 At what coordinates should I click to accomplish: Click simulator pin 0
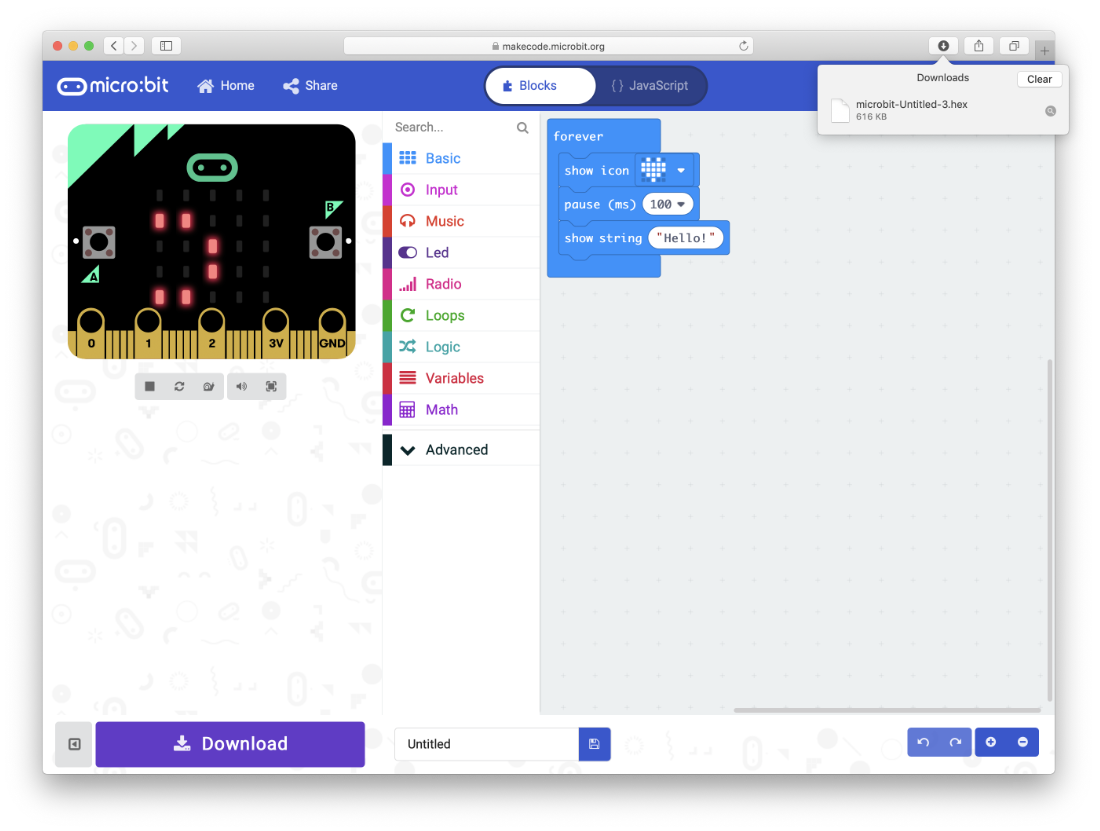[91, 333]
